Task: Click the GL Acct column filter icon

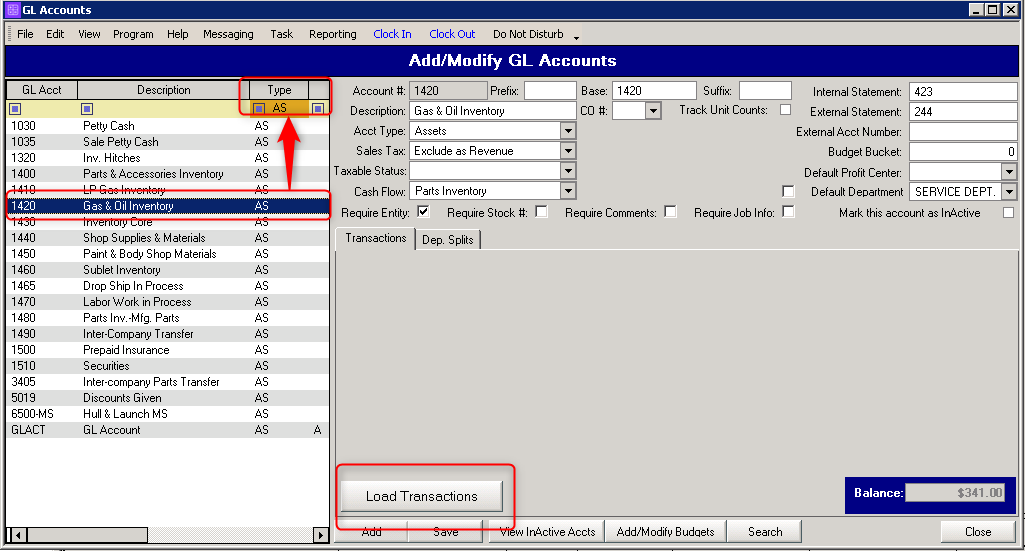Action: (x=15, y=109)
